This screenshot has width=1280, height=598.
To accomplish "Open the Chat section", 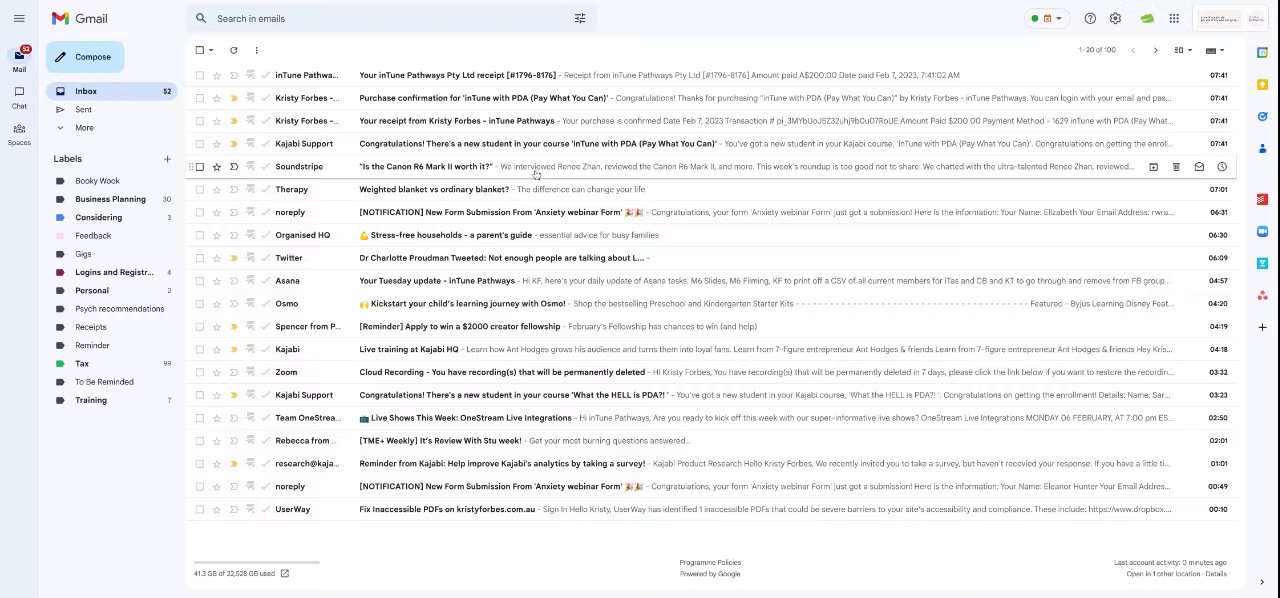I will pos(19,97).
